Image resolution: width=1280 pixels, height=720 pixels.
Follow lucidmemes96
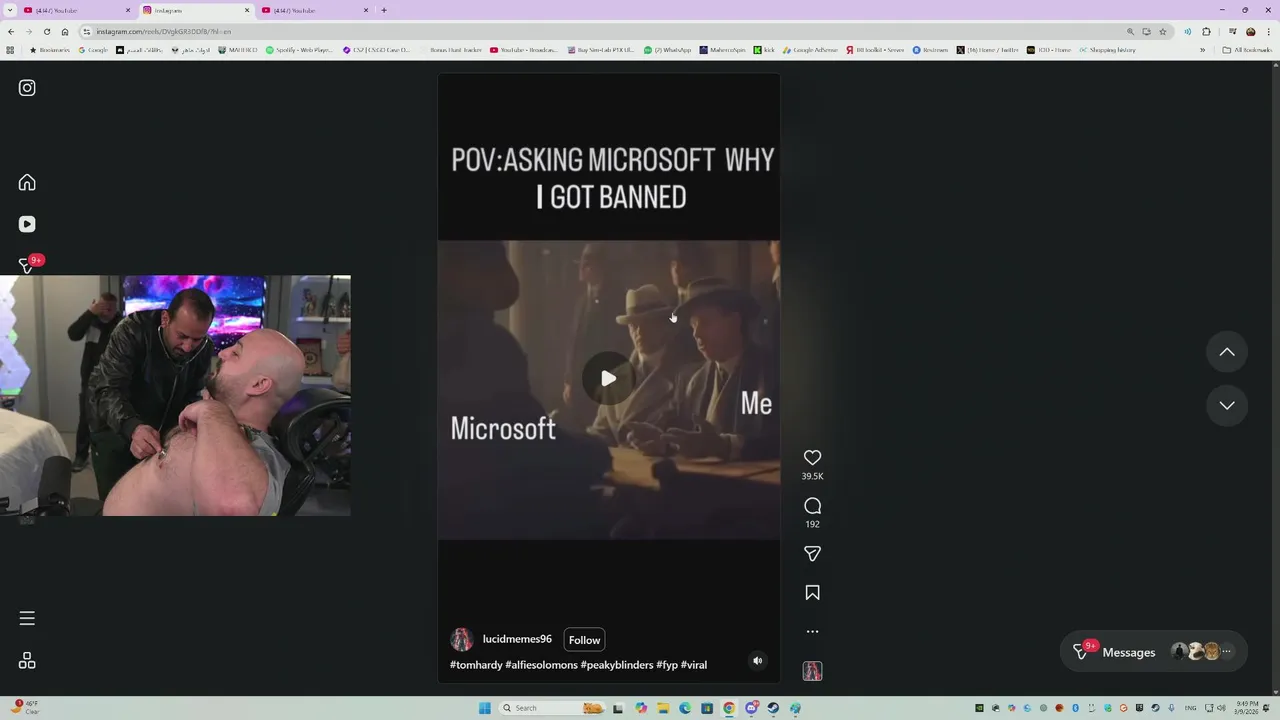tap(584, 640)
